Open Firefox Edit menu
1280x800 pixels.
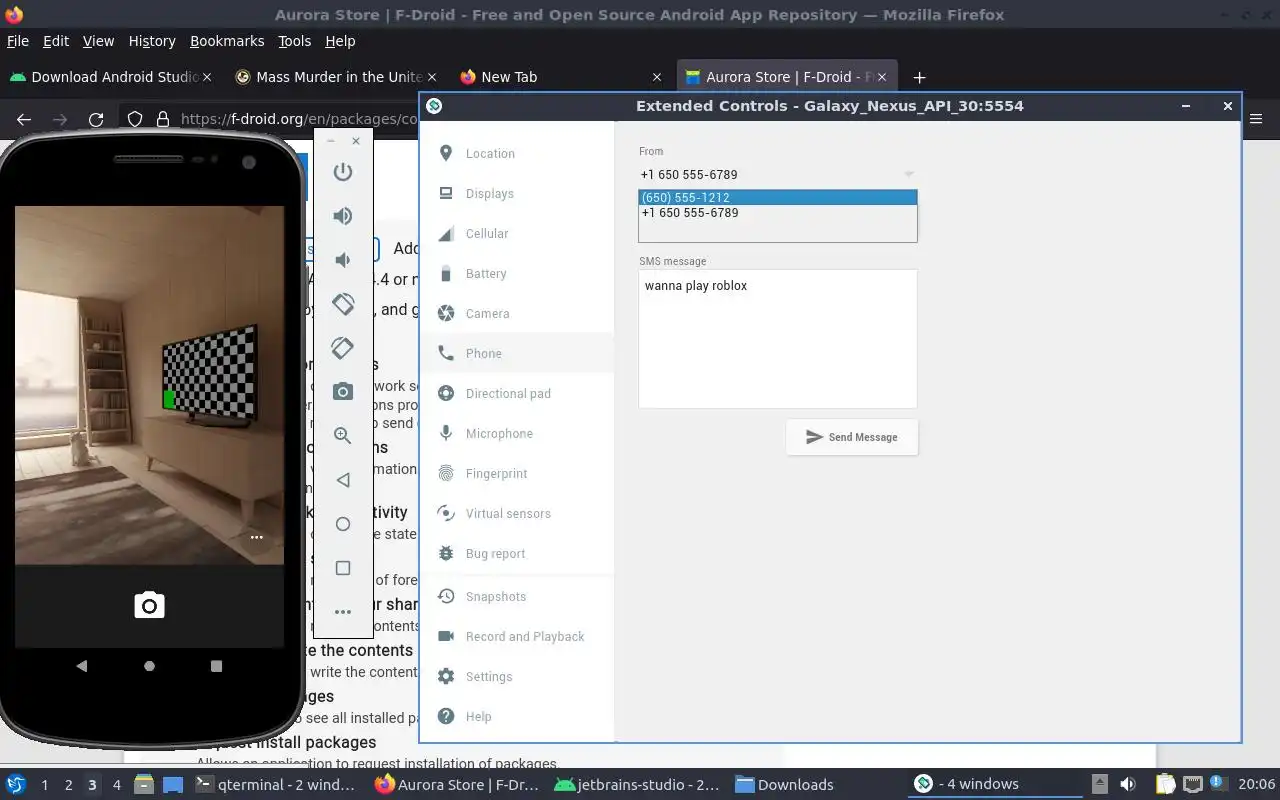(56, 41)
